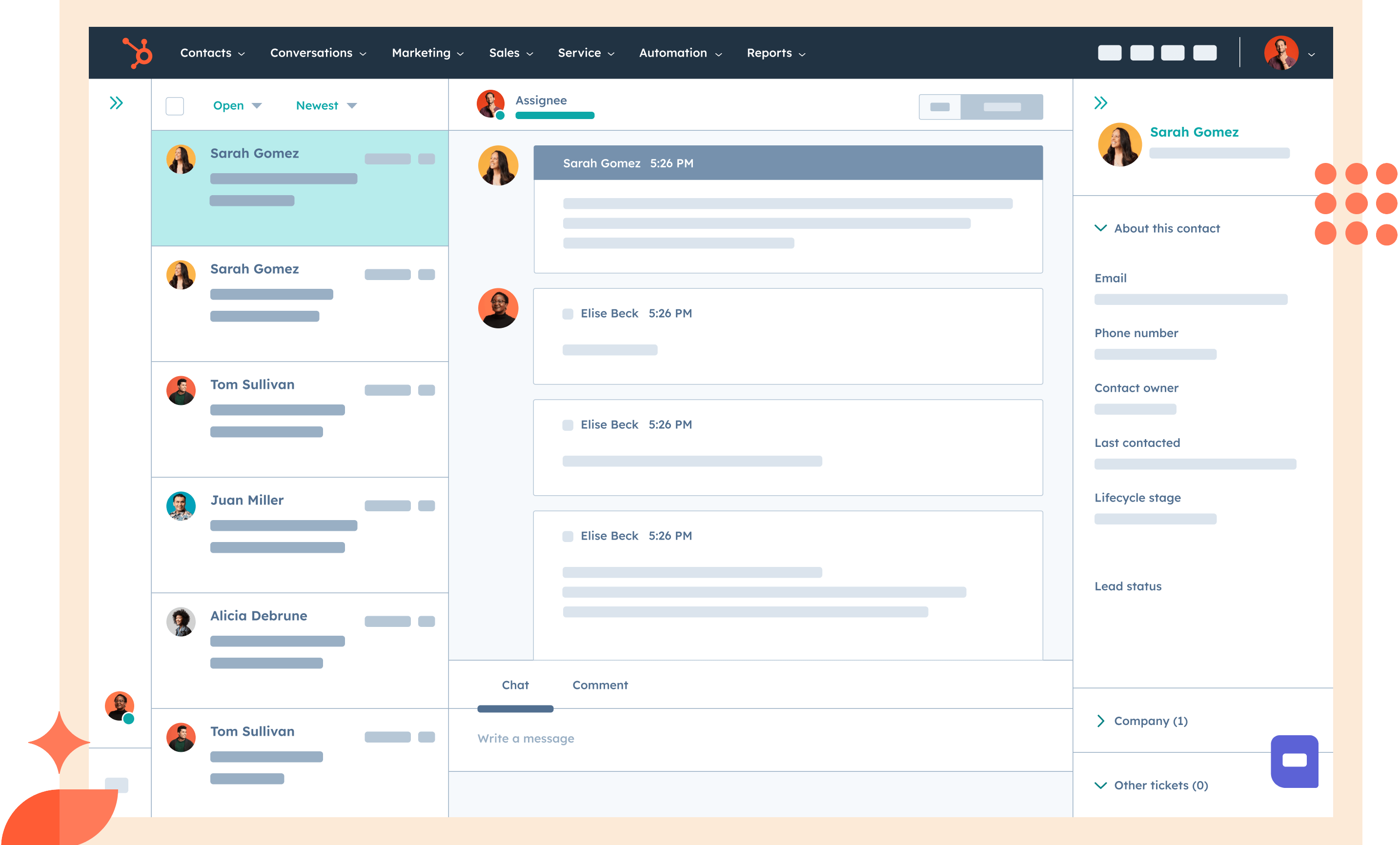Click Juan Miller's avatar in conversation list
Viewport: 1400px width, 845px height.
tap(181, 506)
